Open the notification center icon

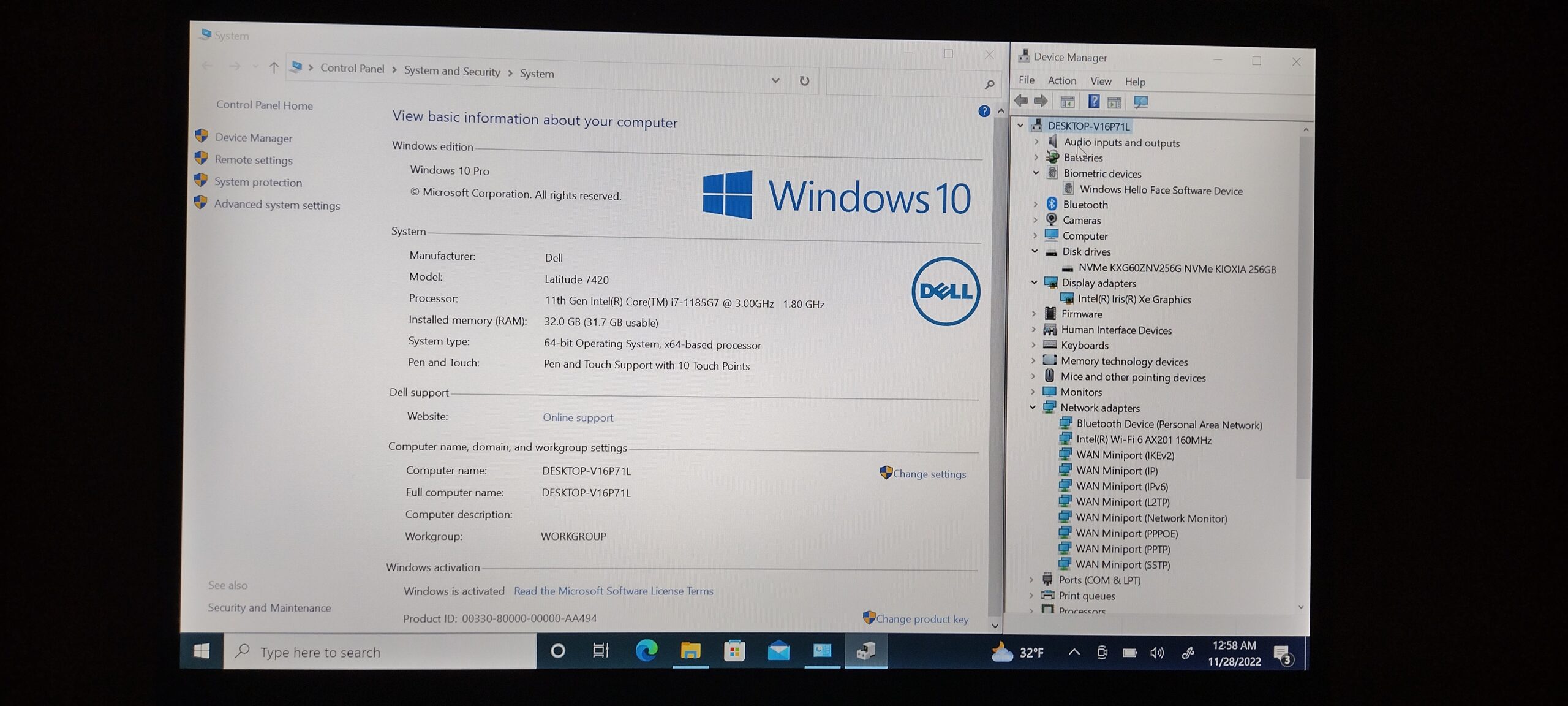pos(1283,655)
